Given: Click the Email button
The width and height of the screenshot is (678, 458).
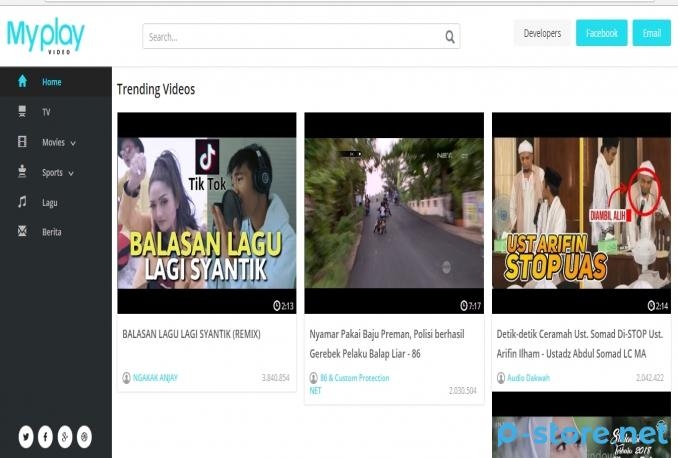Looking at the screenshot, I should coord(651,33).
